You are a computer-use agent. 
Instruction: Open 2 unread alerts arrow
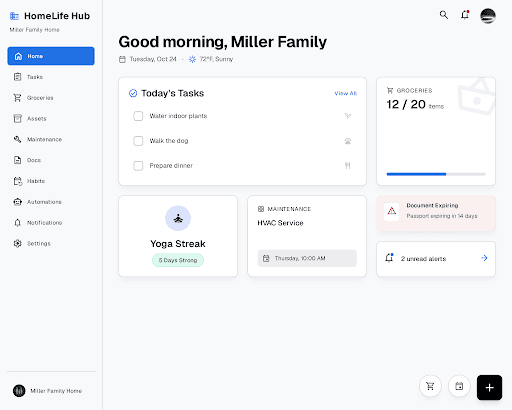pyautogui.click(x=484, y=258)
